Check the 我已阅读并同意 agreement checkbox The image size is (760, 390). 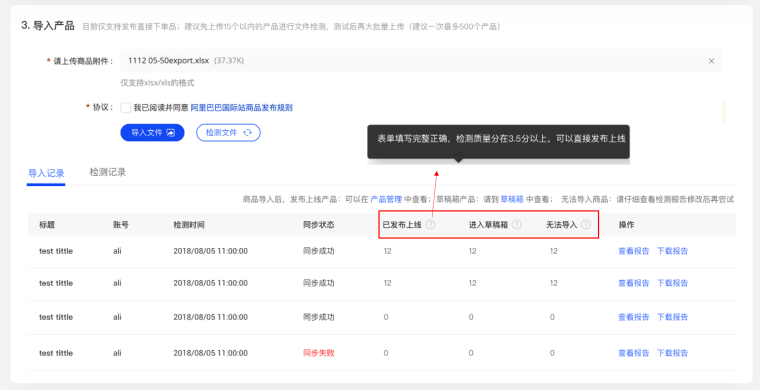click(x=126, y=108)
